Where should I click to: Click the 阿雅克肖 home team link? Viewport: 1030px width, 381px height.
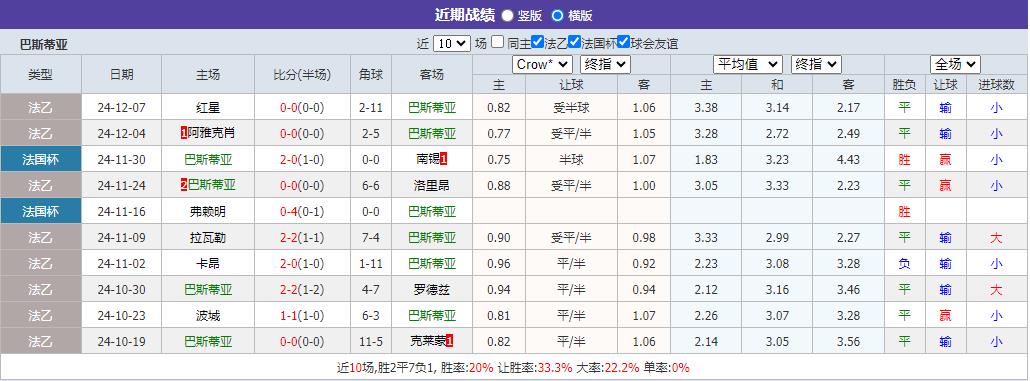click(212, 133)
